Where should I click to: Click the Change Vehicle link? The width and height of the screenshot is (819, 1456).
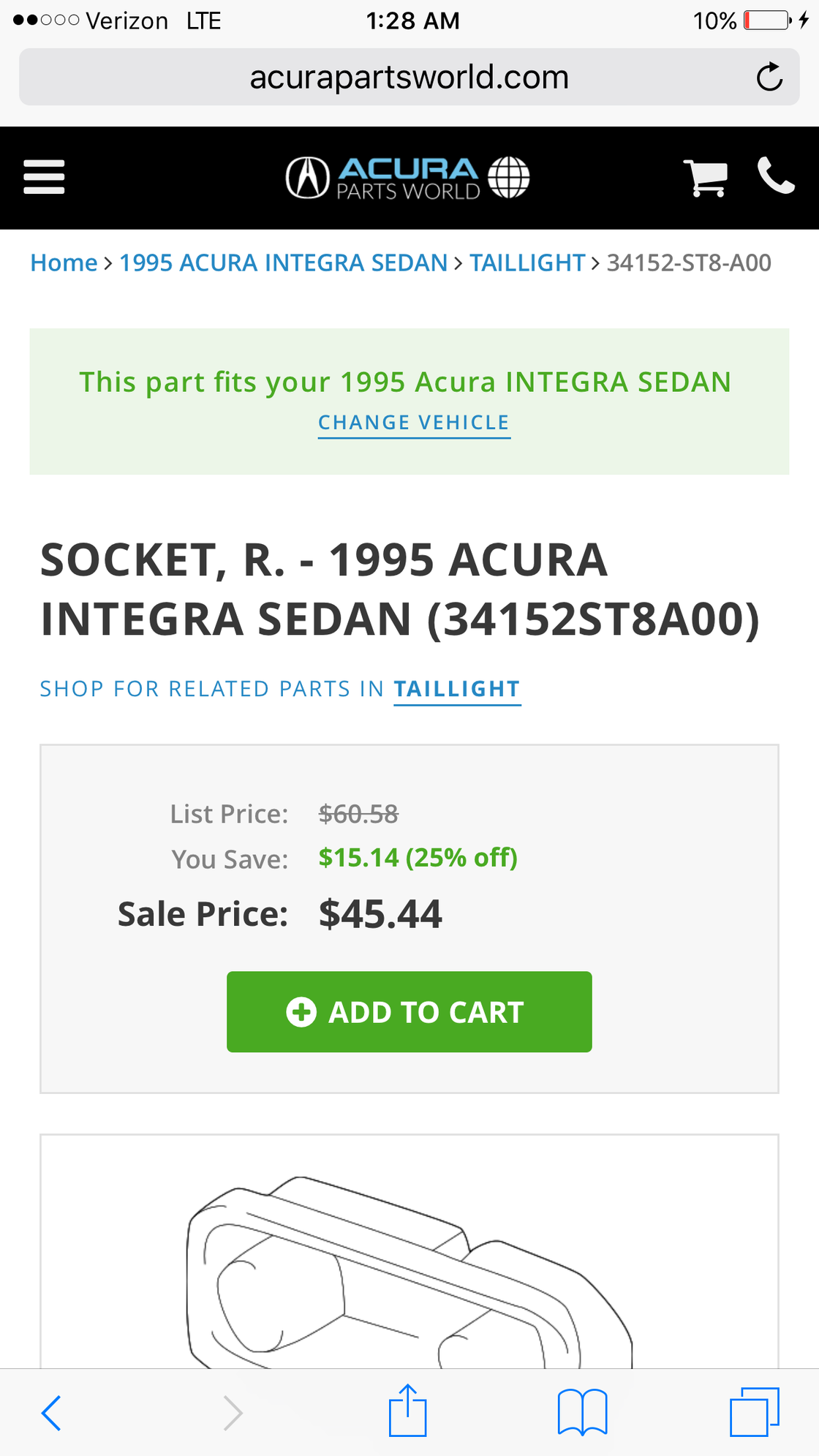click(x=414, y=423)
